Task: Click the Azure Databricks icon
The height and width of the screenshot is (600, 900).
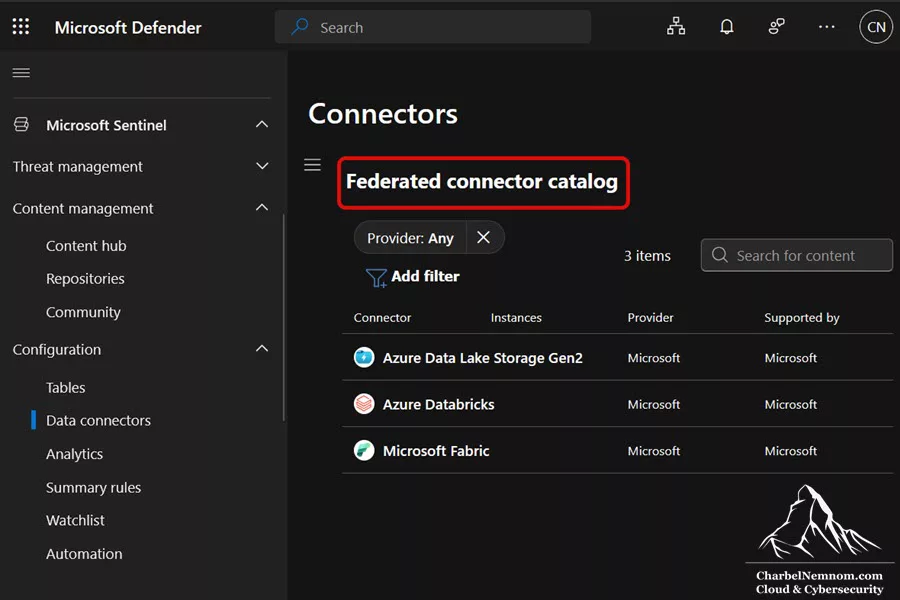Action: pyautogui.click(x=364, y=404)
